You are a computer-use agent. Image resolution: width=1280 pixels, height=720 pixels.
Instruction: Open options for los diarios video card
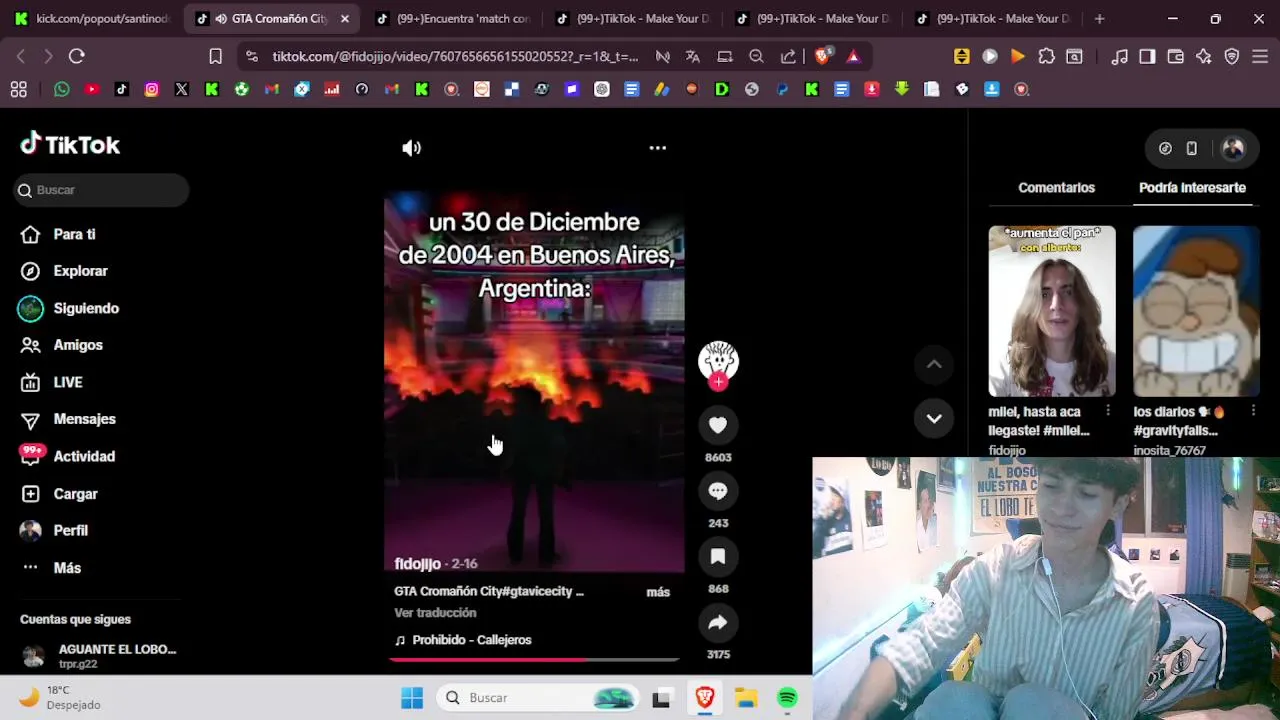pyautogui.click(x=1253, y=411)
